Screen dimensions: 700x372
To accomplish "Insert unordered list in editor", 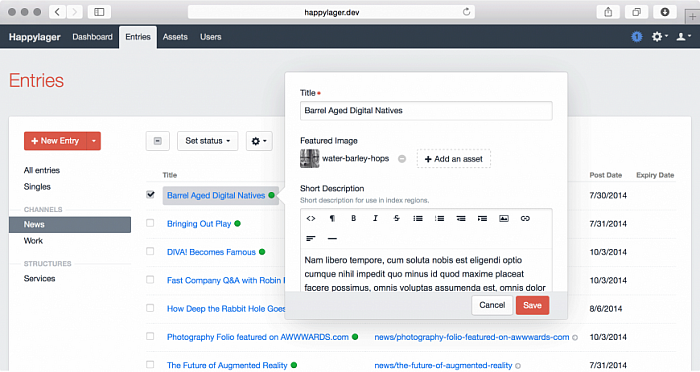I will (x=418, y=218).
